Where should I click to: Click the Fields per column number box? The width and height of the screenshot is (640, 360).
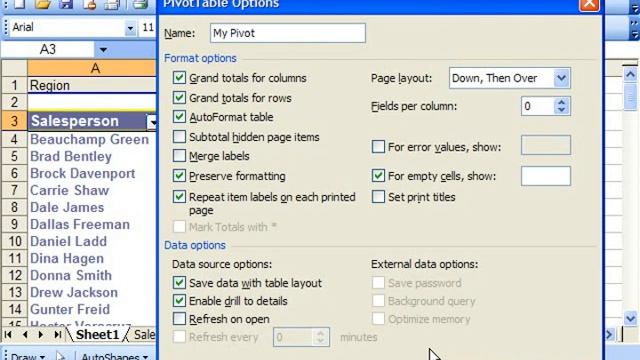(538, 106)
